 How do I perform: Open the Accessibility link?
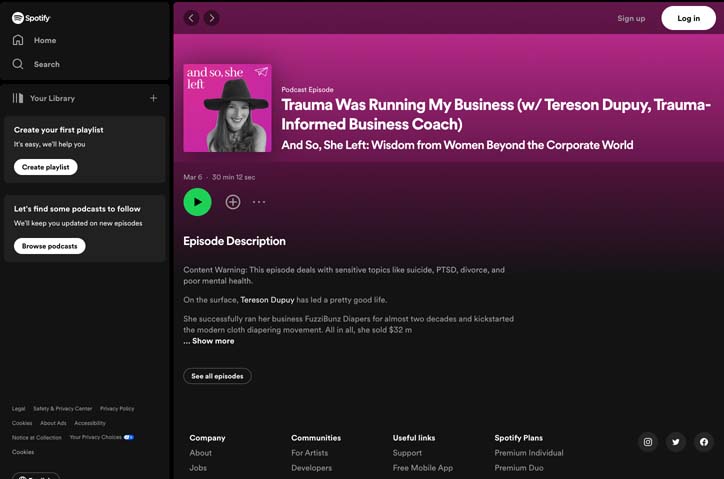pyautogui.click(x=90, y=423)
